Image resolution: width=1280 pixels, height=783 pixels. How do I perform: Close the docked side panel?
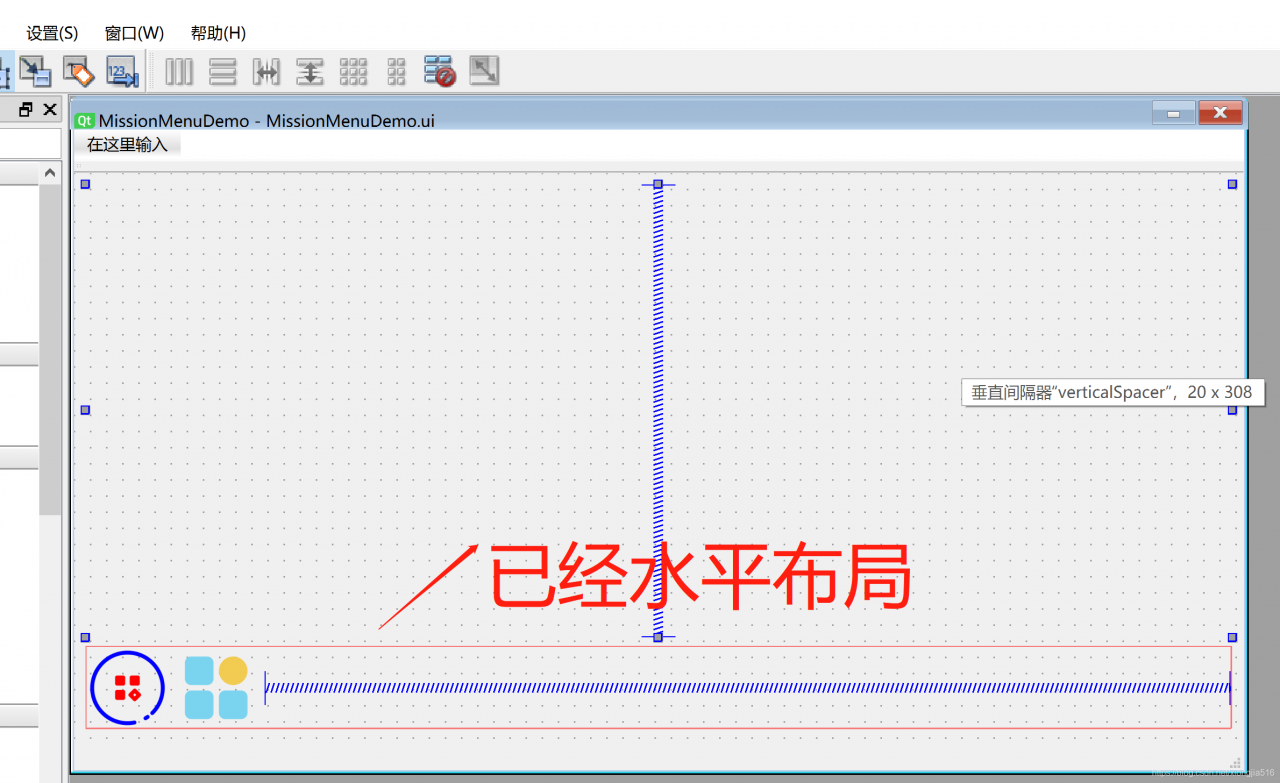[50, 109]
